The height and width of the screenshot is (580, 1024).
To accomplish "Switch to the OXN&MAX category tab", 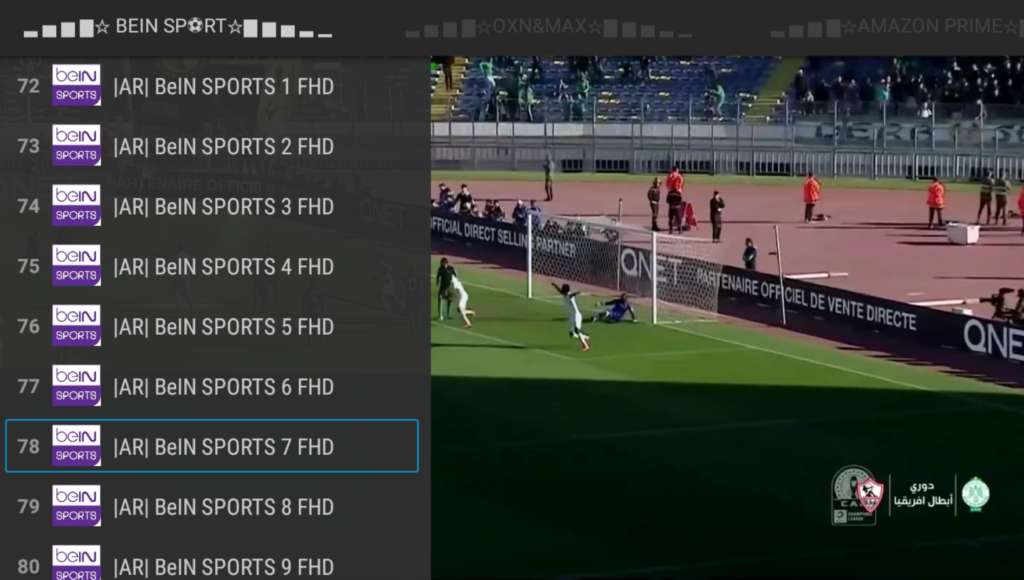I will [549, 27].
